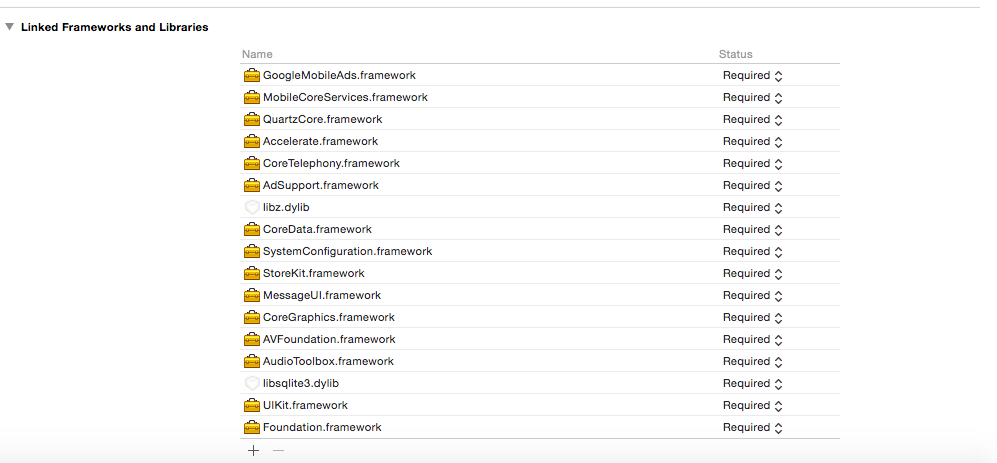Change Required status of Accelerate.framework

753,141
